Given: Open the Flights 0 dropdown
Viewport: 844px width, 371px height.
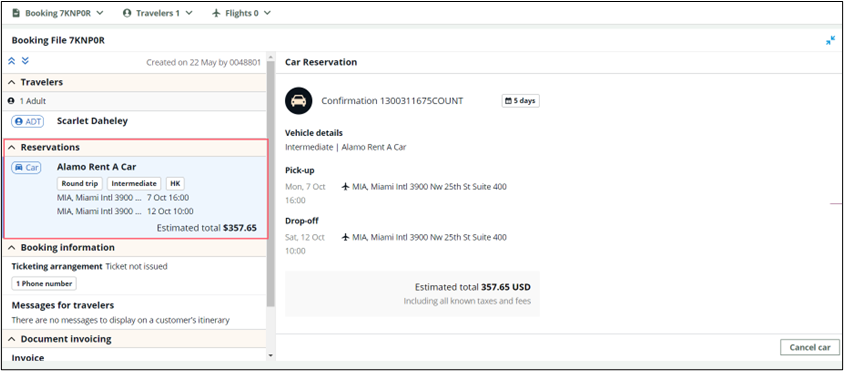Looking at the screenshot, I should (241, 13).
